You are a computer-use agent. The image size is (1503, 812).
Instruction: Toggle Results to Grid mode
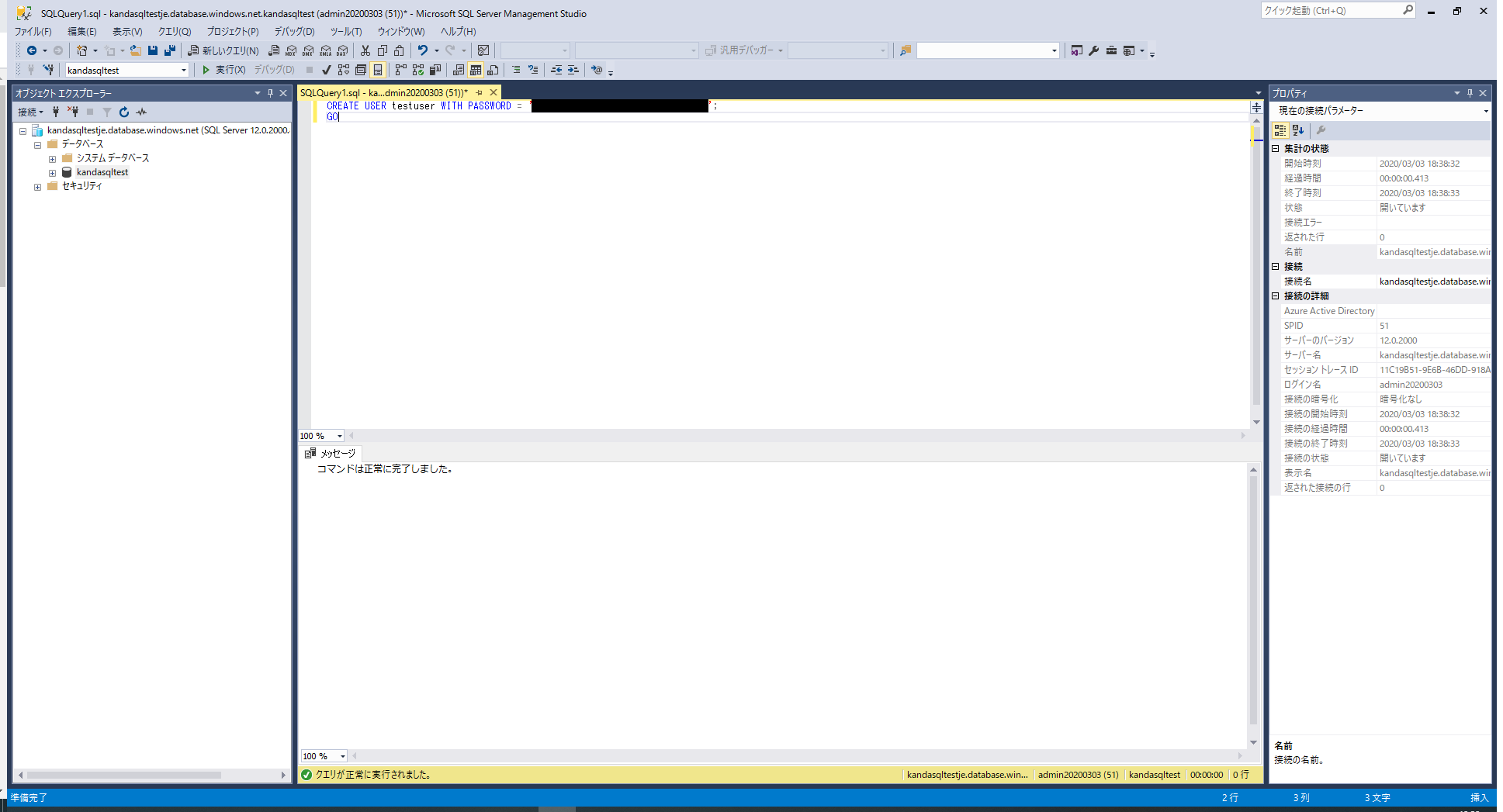476,70
